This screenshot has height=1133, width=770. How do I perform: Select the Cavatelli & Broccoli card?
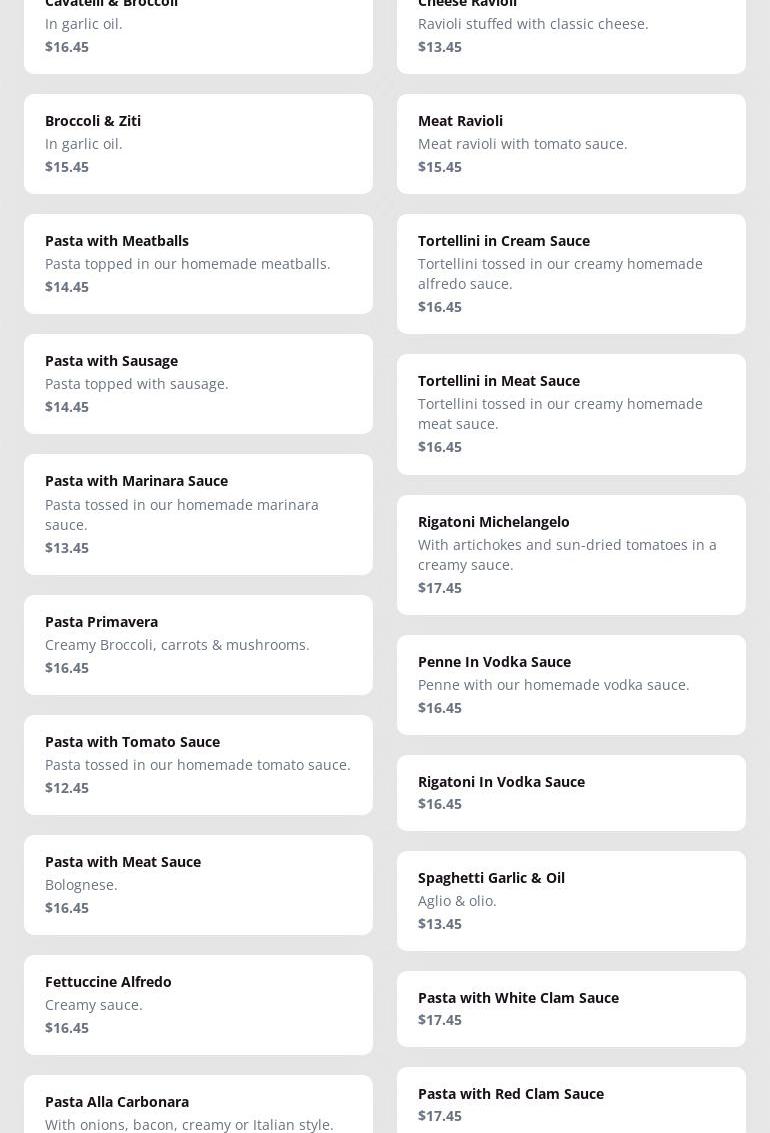coord(198,30)
